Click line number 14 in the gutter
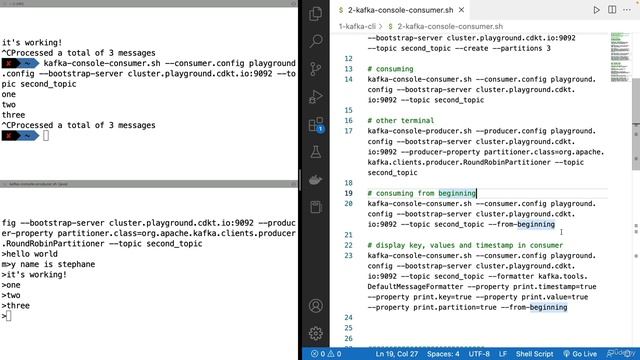640x360 pixels. tap(348, 80)
